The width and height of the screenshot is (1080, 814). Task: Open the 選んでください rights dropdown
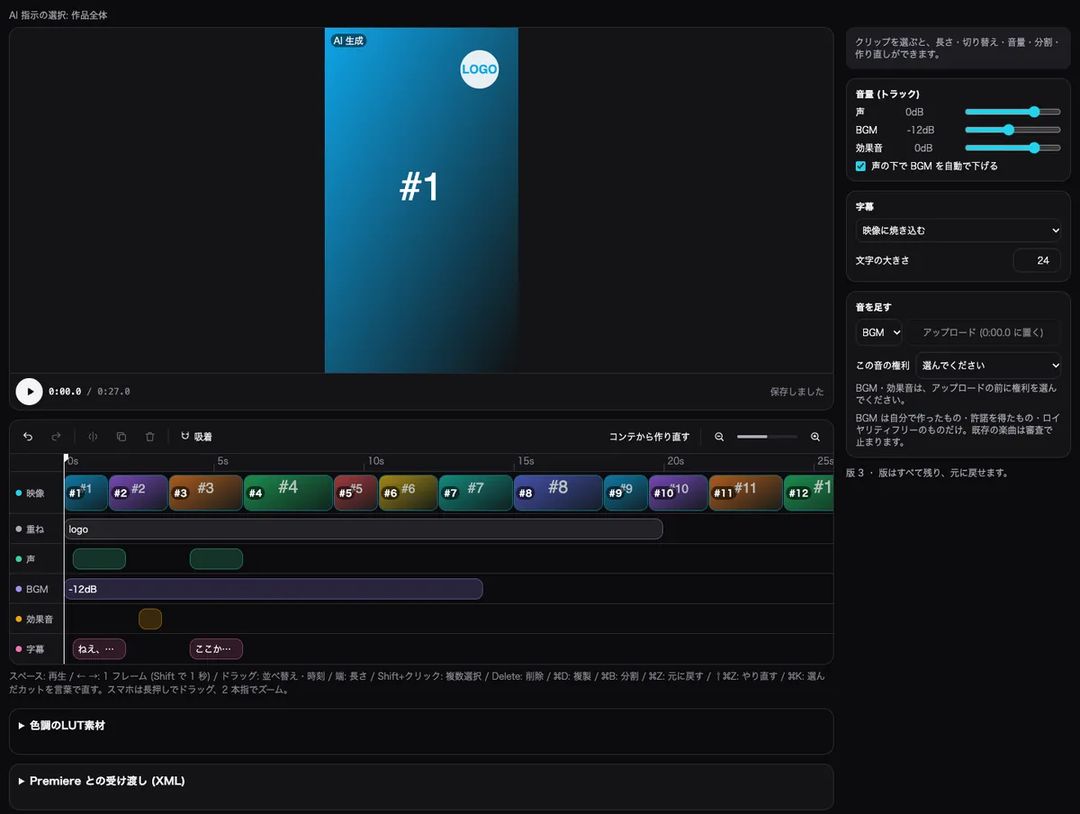[x=988, y=365]
